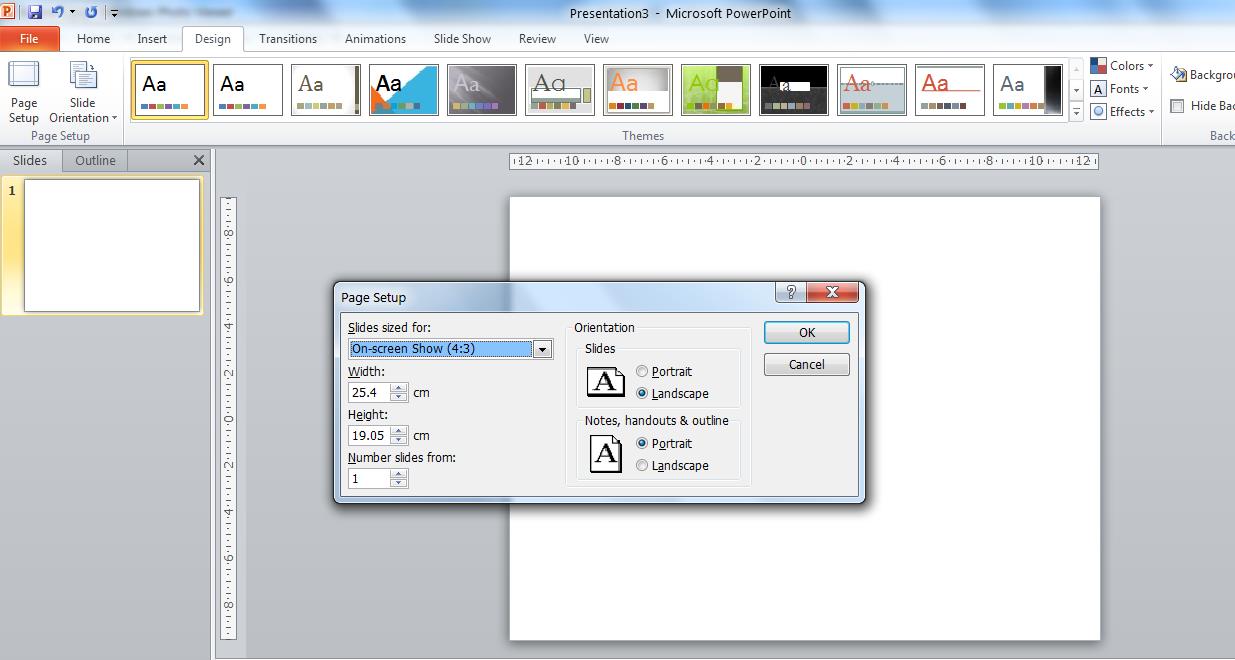Click the Themes gallery More arrow
The image size is (1235, 660).
click(1077, 111)
